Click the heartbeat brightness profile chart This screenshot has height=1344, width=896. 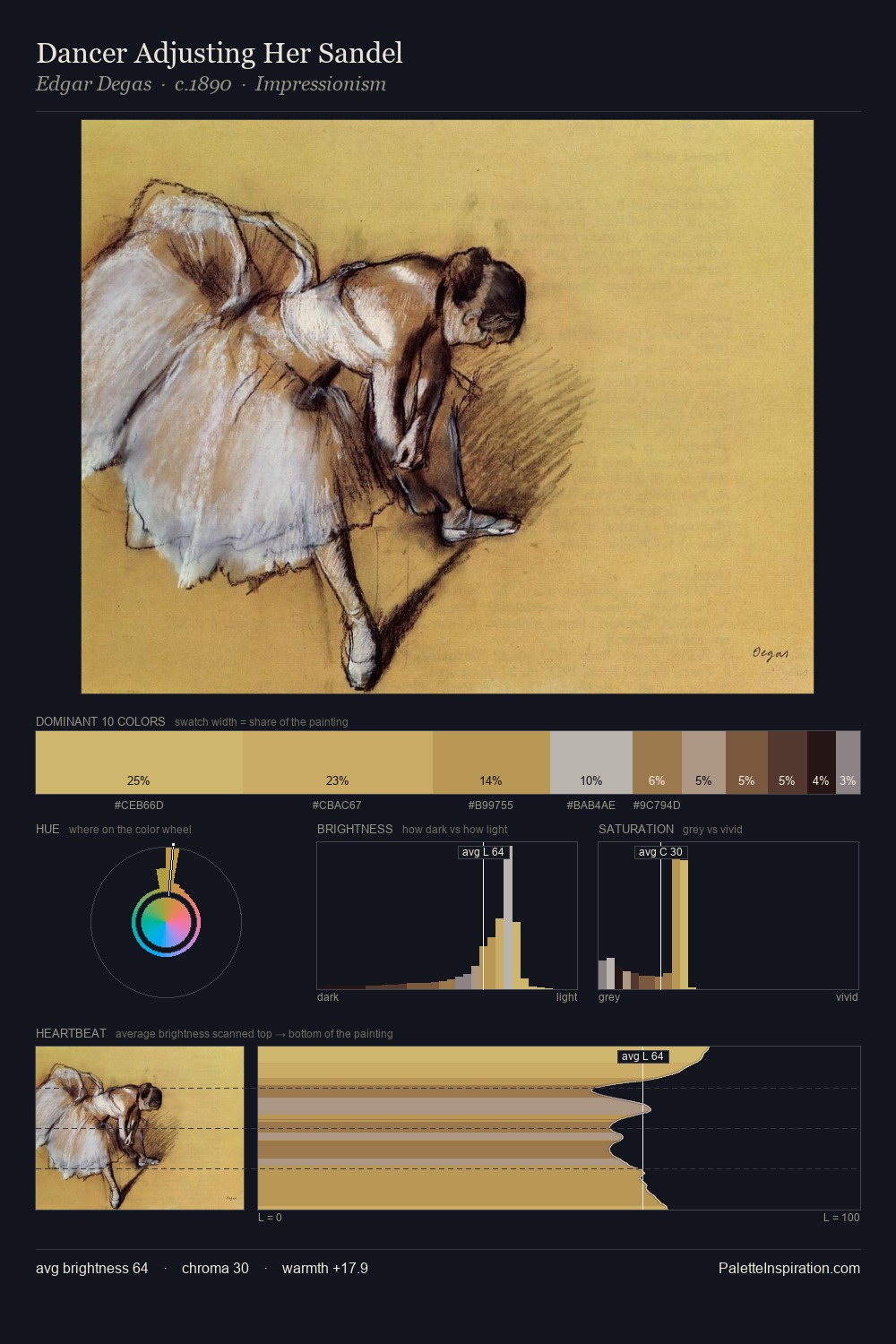pos(559,1128)
